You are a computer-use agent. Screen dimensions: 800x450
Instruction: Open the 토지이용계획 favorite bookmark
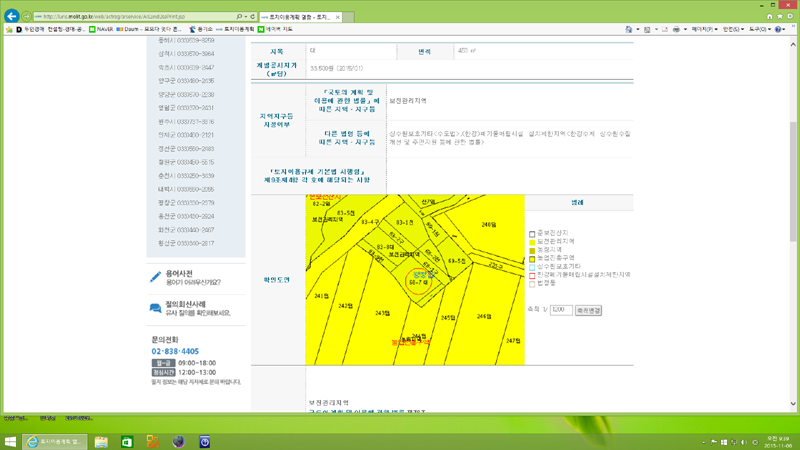click(235, 30)
